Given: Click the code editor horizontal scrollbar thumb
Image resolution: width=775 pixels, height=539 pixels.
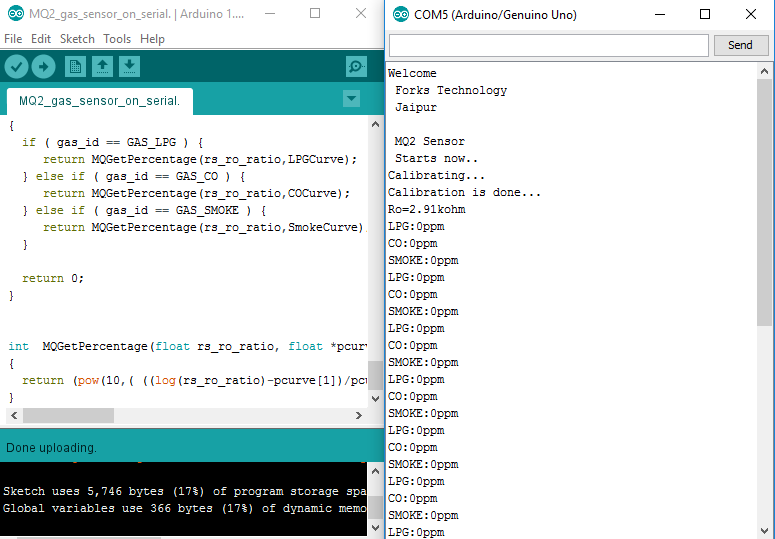Looking at the screenshot, I should pyautogui.click(x=68, y=415).
